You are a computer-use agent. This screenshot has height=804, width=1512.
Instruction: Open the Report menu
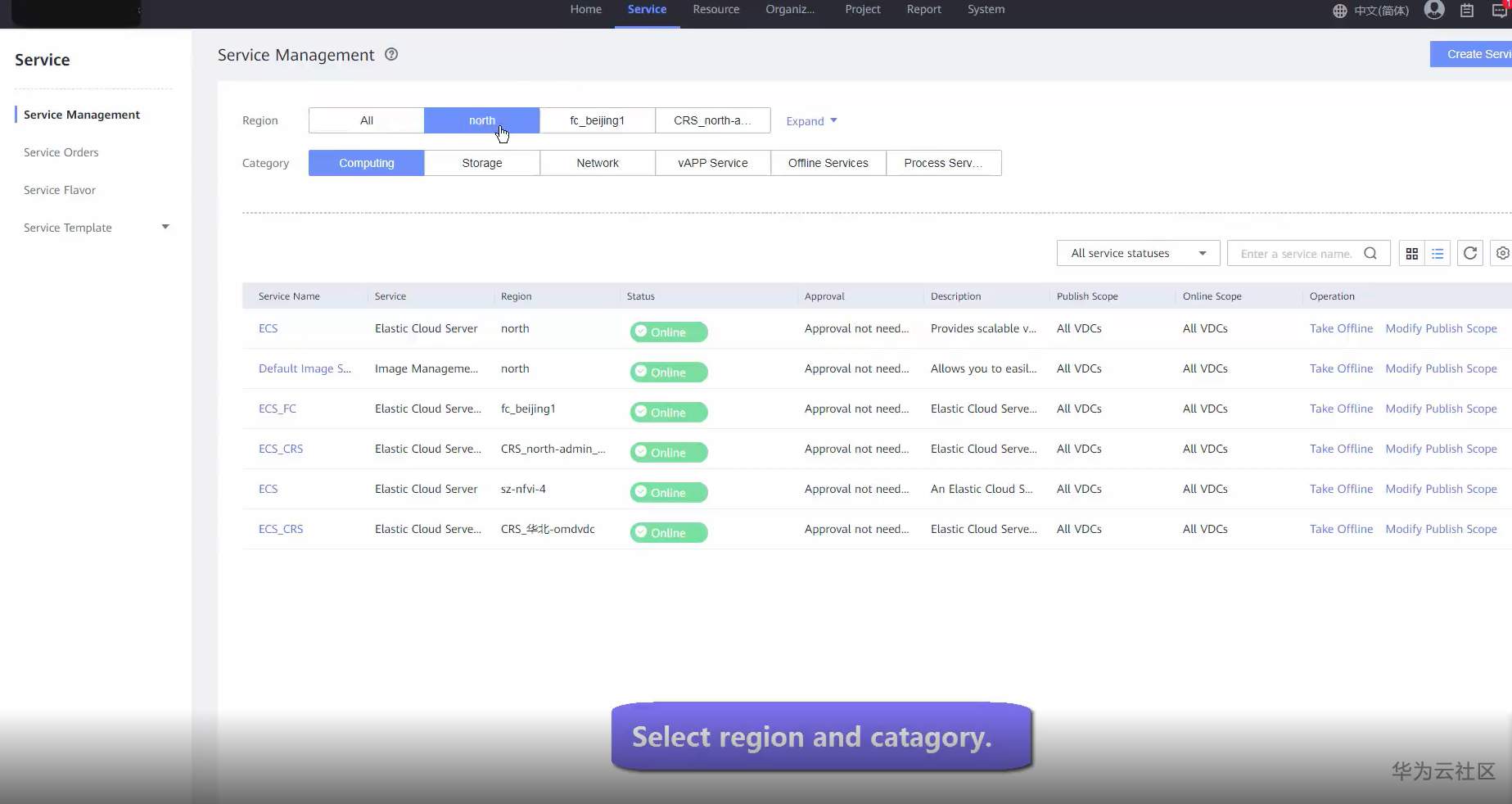[x=924, y=10]
